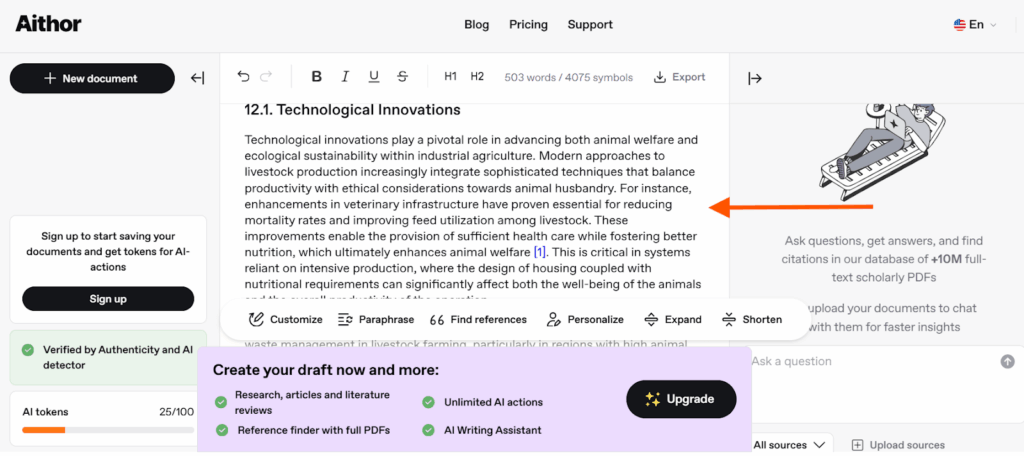Open the Export document option

(679, 77)
